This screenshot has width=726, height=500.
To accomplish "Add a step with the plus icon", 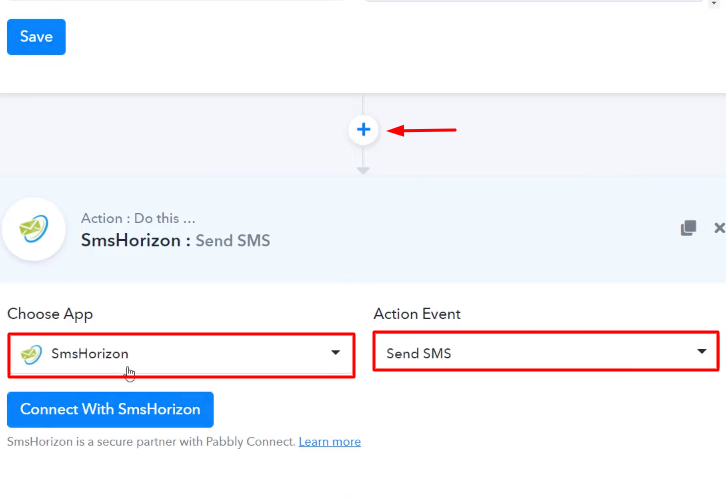I will [x=363, y=130].
